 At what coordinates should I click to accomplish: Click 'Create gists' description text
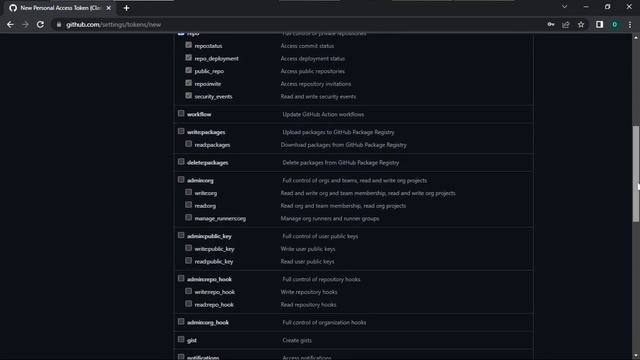tap(297, 340)
